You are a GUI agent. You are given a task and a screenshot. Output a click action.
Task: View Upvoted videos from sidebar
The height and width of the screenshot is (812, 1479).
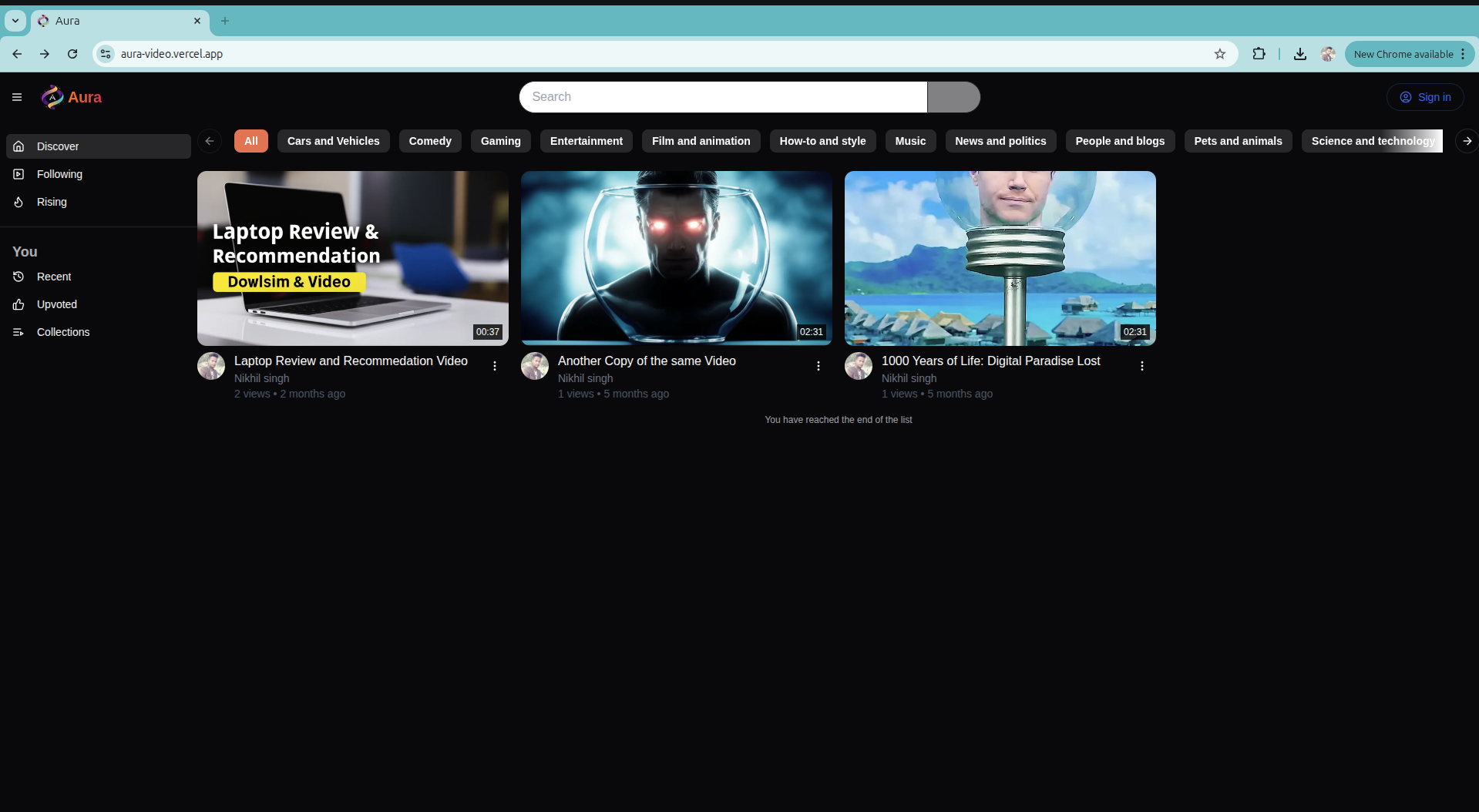[56, 304]
